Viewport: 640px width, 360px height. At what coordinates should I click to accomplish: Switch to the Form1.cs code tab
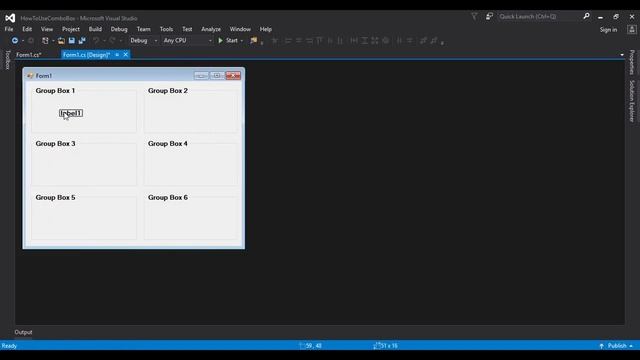(x=29, y=55)
